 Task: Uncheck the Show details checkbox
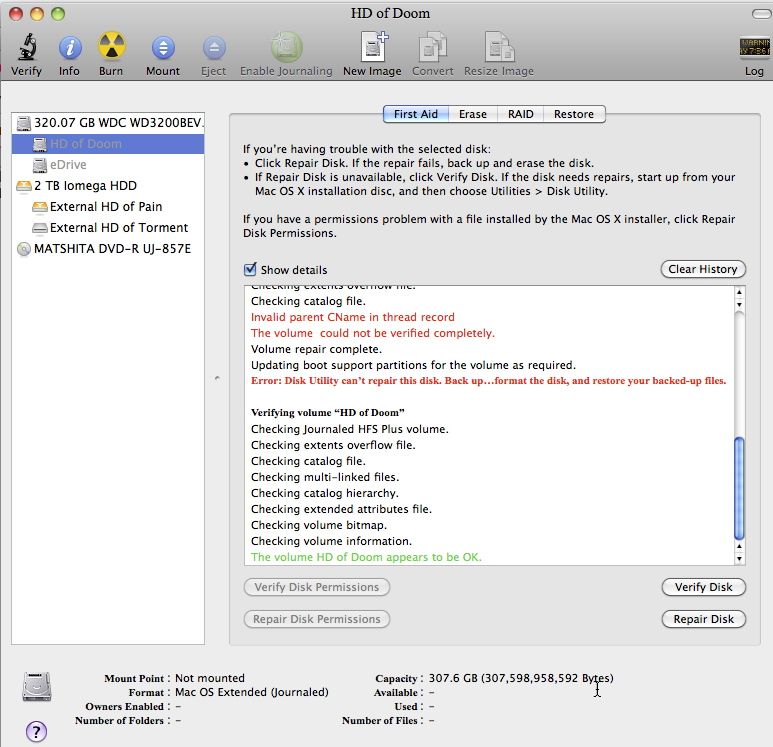(x=250, y=269)
